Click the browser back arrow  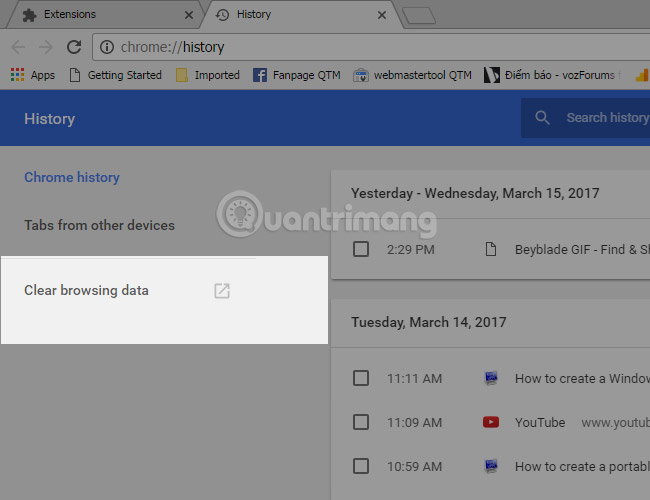(x=18, y=47)
